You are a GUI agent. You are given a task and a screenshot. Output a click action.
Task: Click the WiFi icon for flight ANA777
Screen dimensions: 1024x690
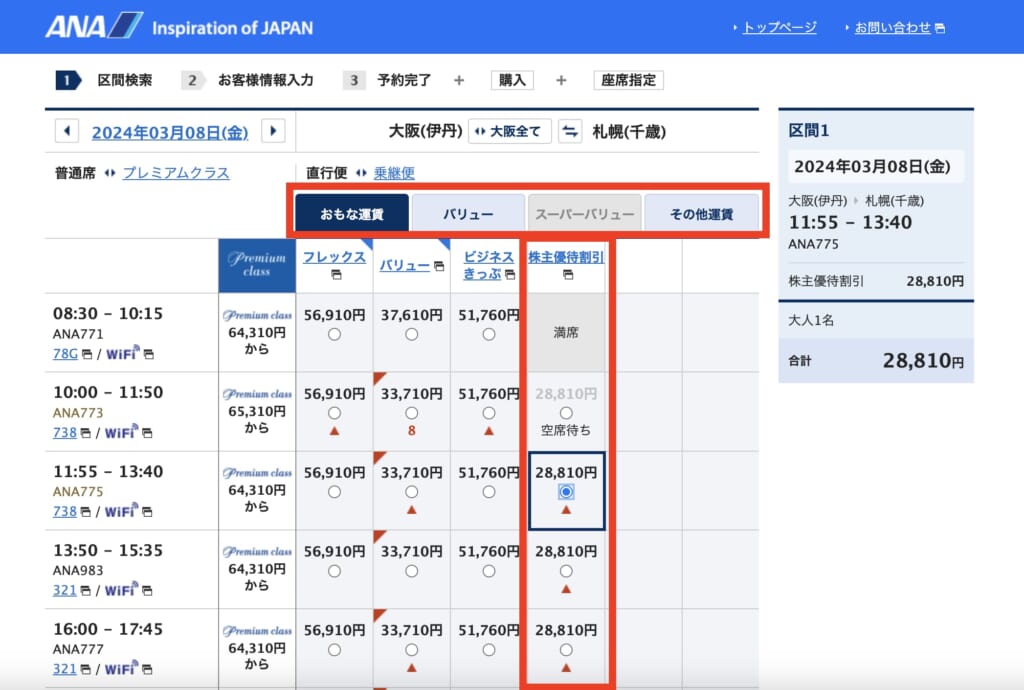pos(119,667)
